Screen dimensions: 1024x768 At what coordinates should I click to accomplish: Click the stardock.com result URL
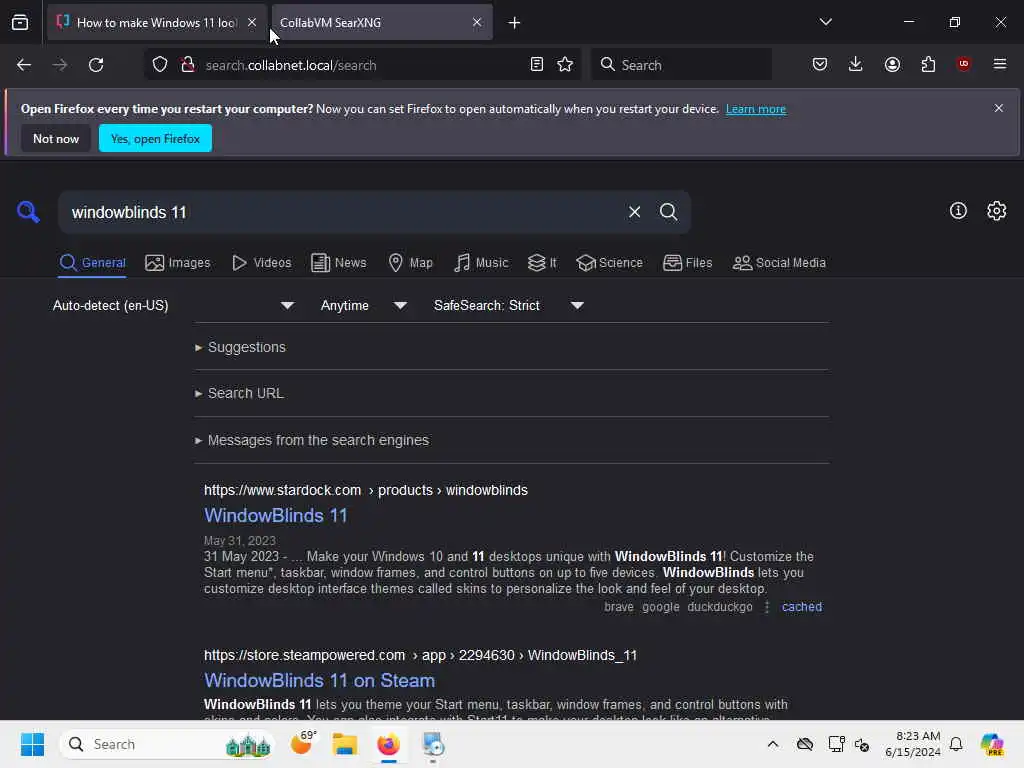(366, 490)
